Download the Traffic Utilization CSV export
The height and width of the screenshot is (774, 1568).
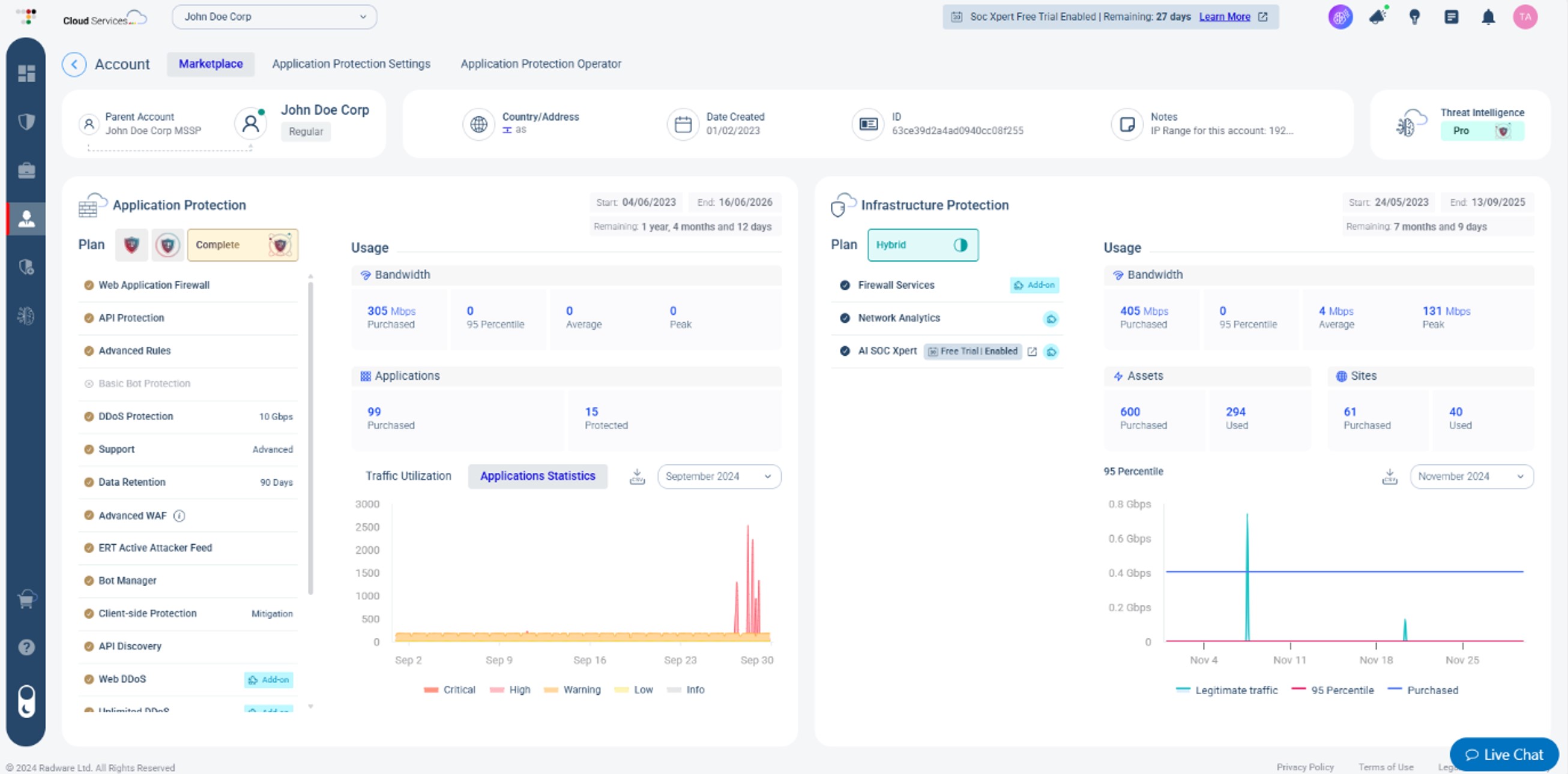pyautogui.click(x=637, y=476)
